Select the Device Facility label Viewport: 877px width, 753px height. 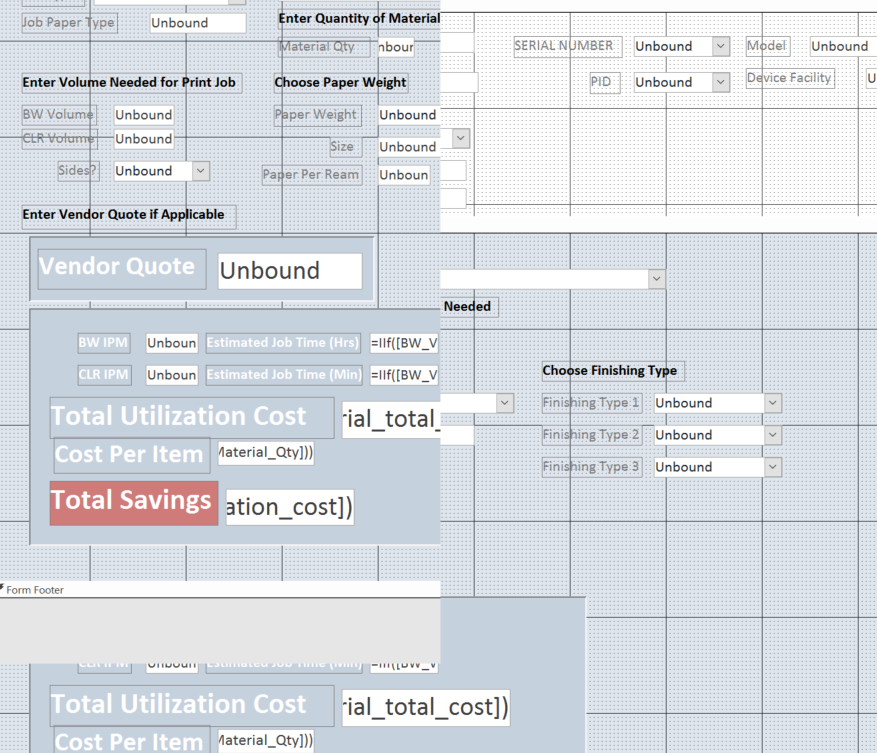pos(790,78)
